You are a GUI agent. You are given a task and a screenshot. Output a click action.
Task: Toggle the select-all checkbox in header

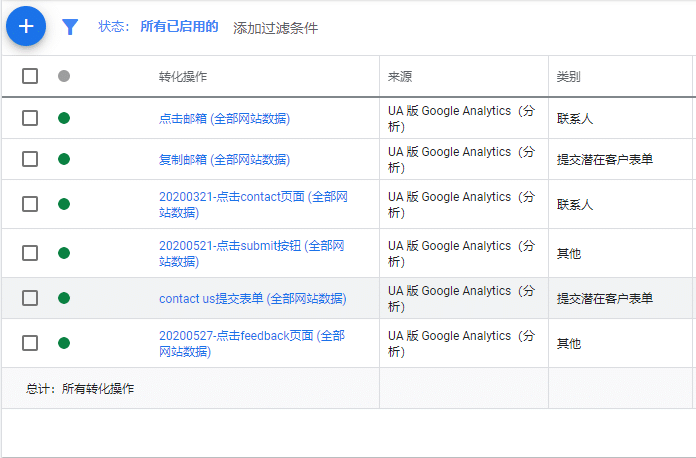coord(30,76)
